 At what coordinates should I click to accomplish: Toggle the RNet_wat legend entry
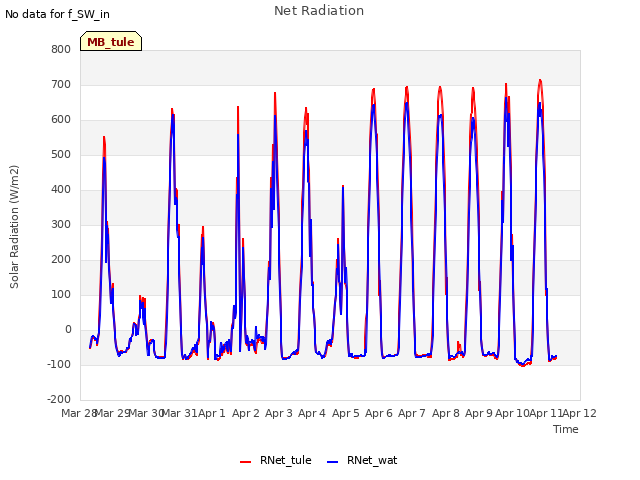362,460
